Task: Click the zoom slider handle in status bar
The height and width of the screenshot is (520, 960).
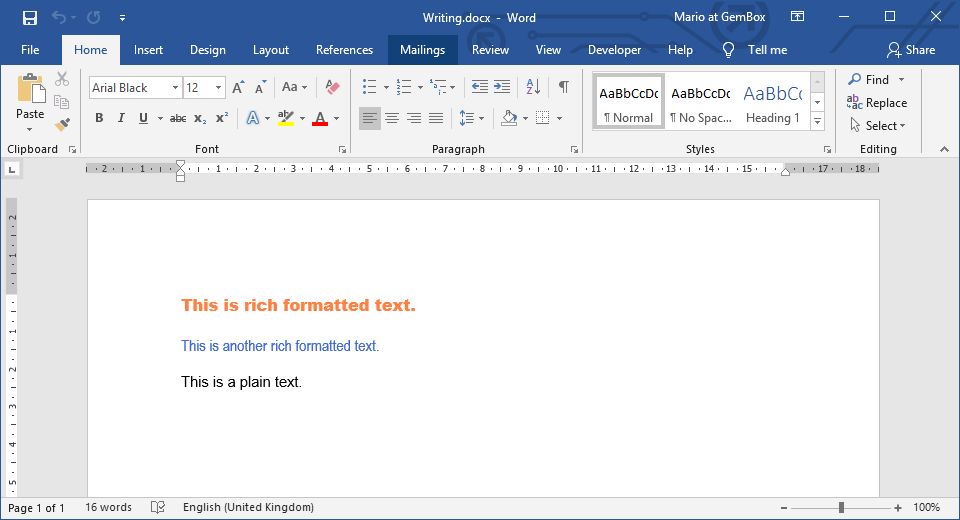Action: [x=842, y=508]
